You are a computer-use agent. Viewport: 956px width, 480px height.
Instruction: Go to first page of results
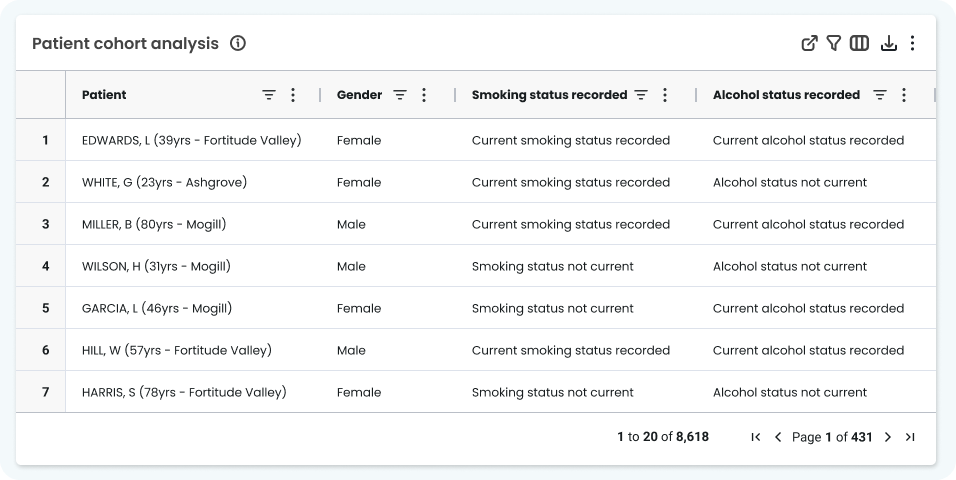pos(756,437)
